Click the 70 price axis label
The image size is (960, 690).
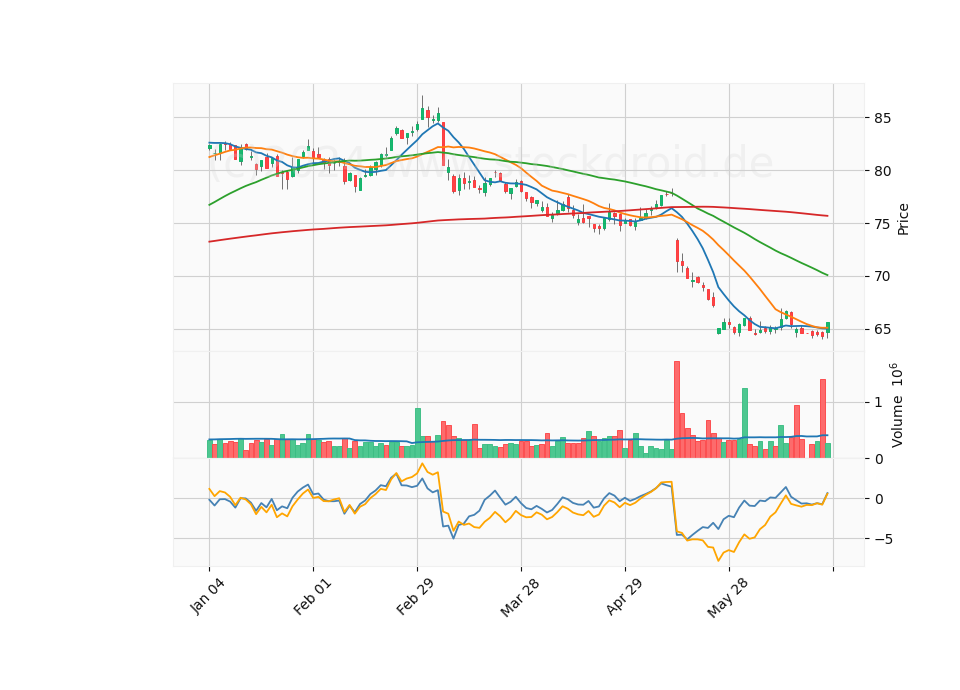(882, 277)
